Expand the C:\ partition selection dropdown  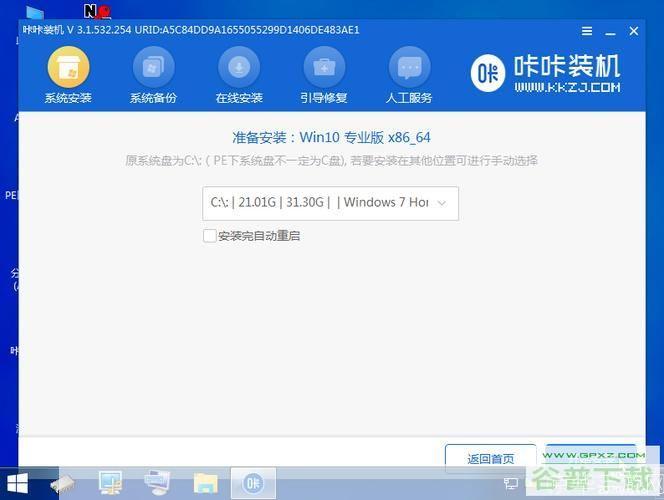[x=330, y=203]
